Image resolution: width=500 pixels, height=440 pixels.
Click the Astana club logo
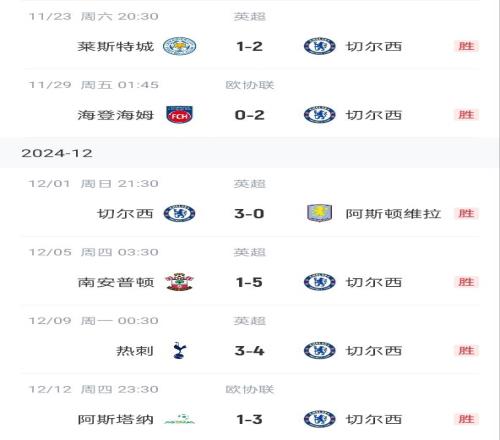point(179,419)
